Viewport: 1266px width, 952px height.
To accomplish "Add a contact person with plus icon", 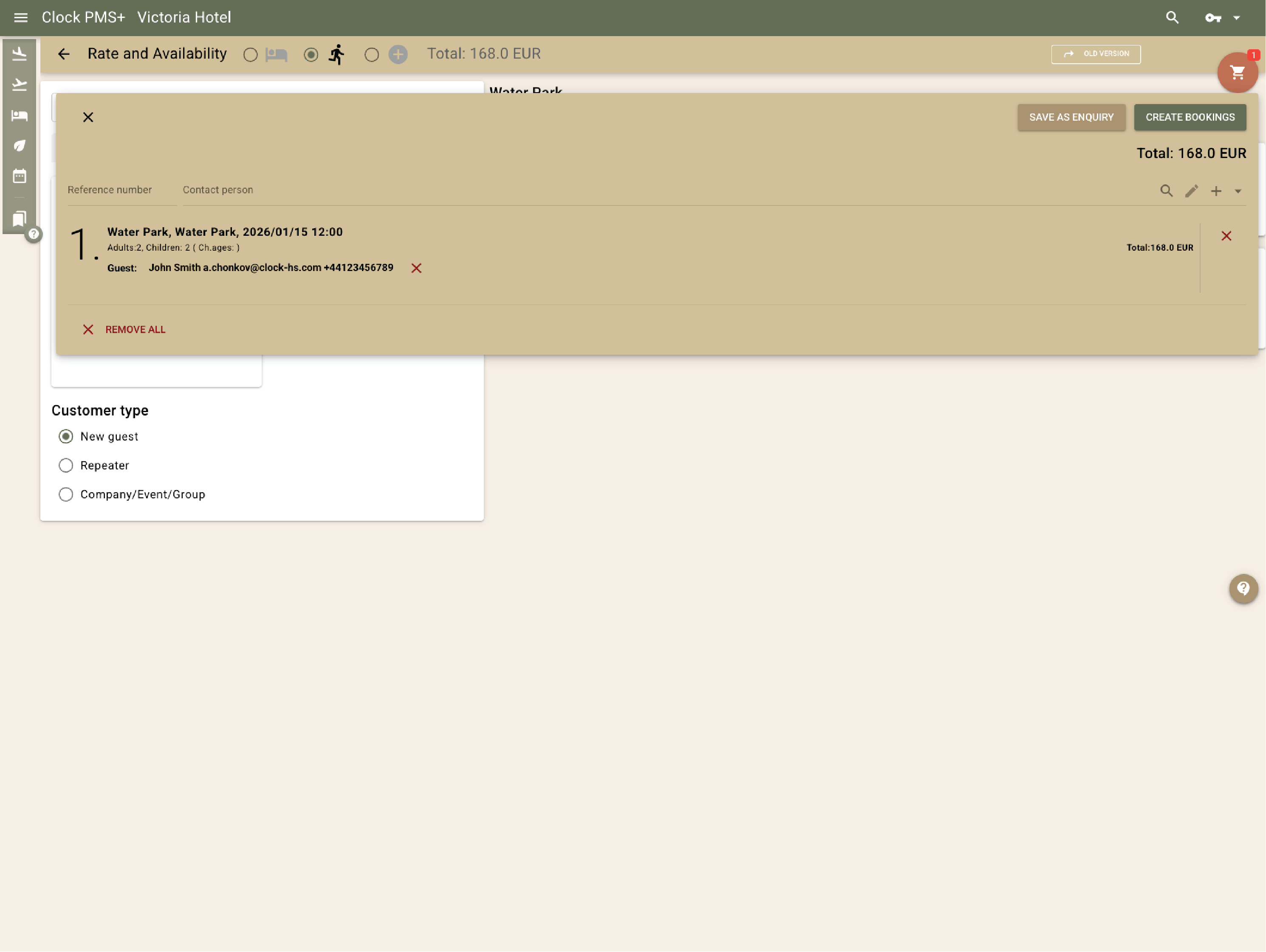I will point(1215,191).
